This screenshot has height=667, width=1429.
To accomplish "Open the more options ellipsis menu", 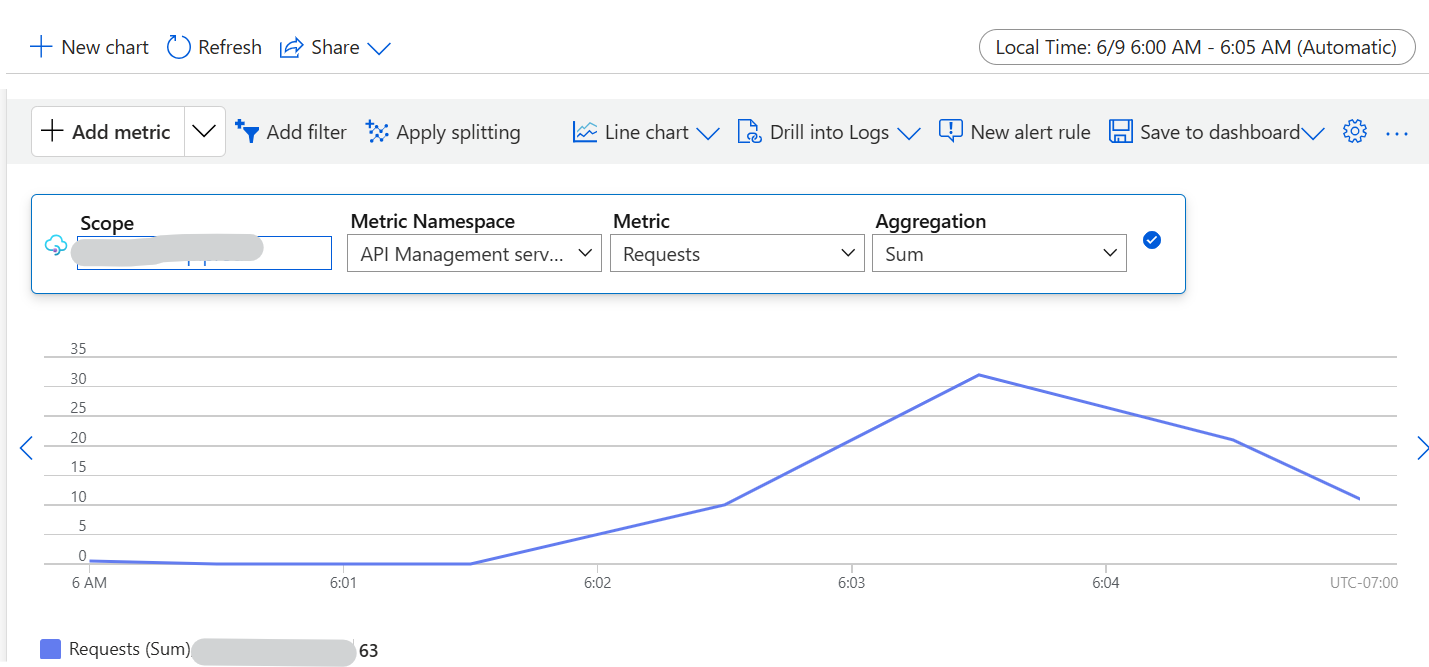I will (1397, 133).
